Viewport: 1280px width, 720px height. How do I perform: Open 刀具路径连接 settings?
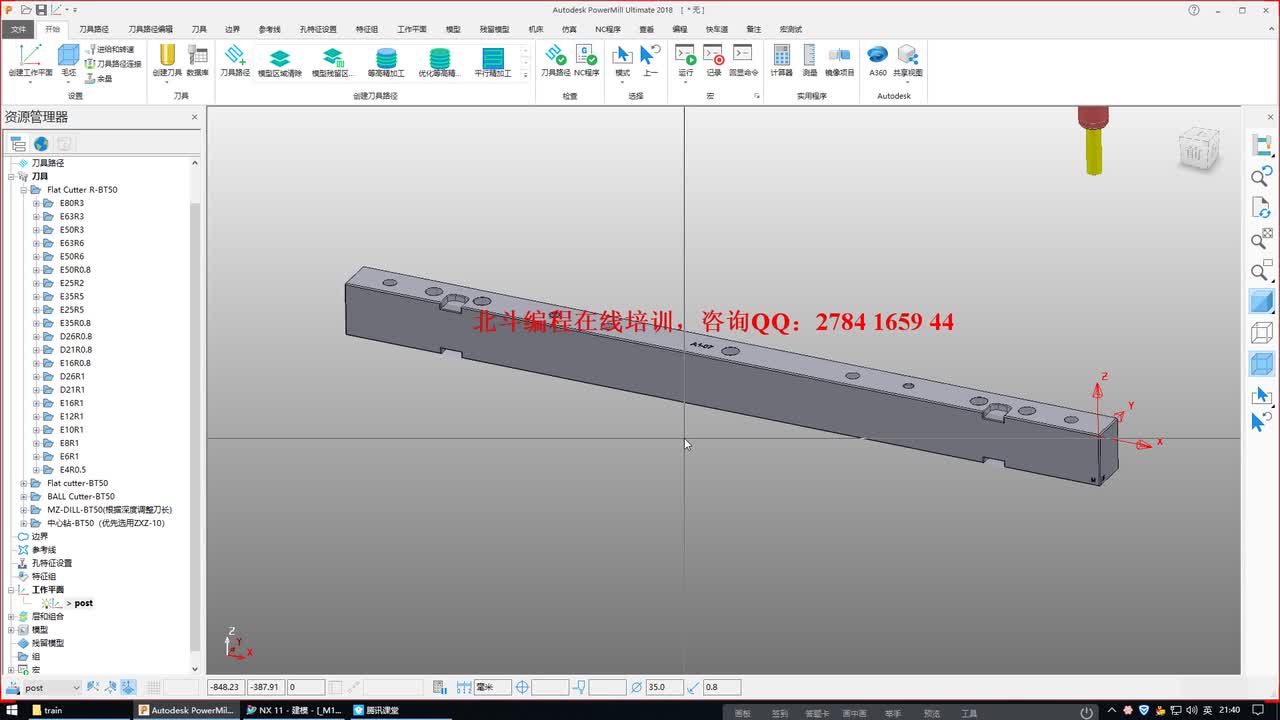coord(113,63)
